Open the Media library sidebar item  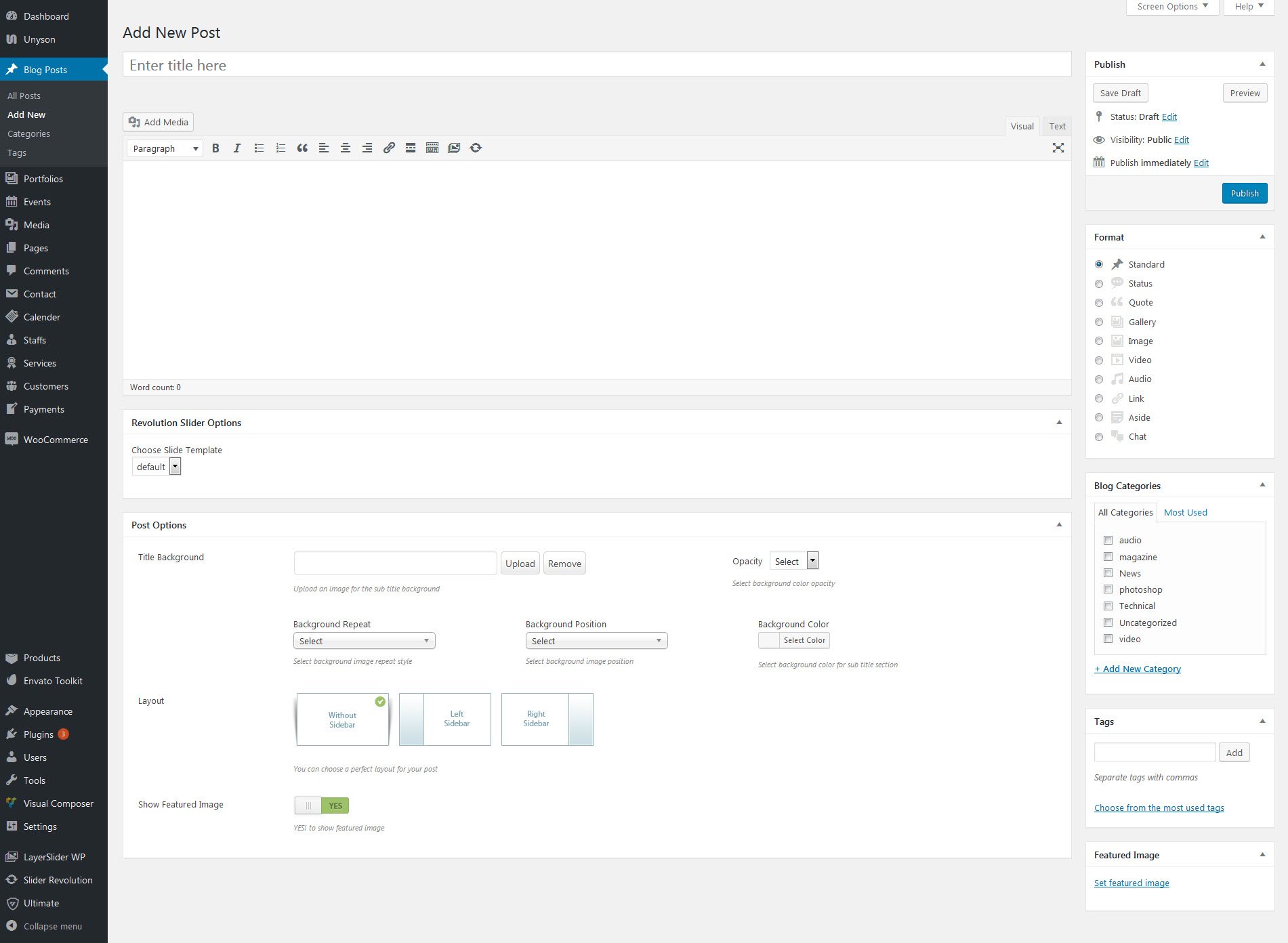click(x=35, y=224)
